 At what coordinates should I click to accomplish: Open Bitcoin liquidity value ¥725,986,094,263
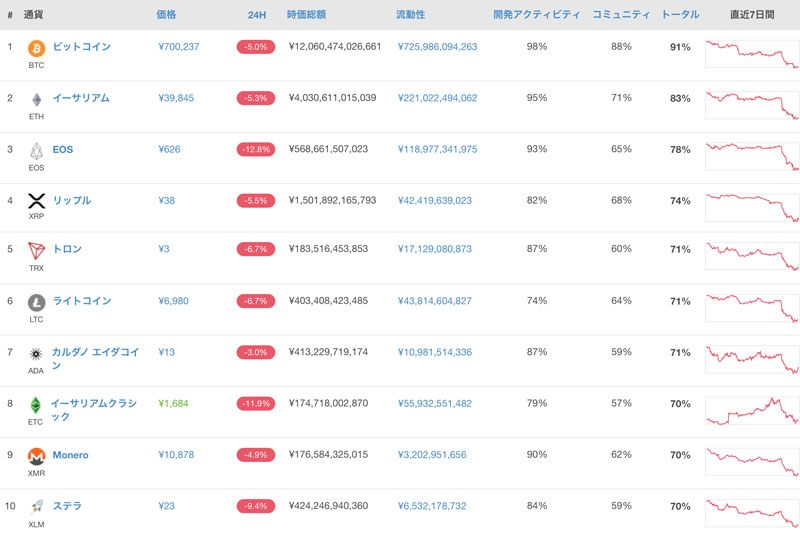tap(437, 47)
